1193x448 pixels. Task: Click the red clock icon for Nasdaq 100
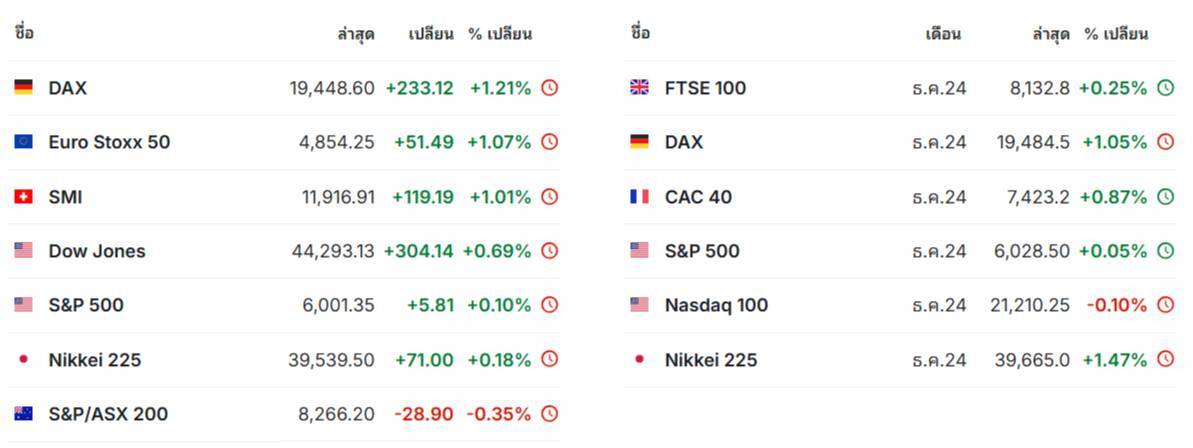1165,306
